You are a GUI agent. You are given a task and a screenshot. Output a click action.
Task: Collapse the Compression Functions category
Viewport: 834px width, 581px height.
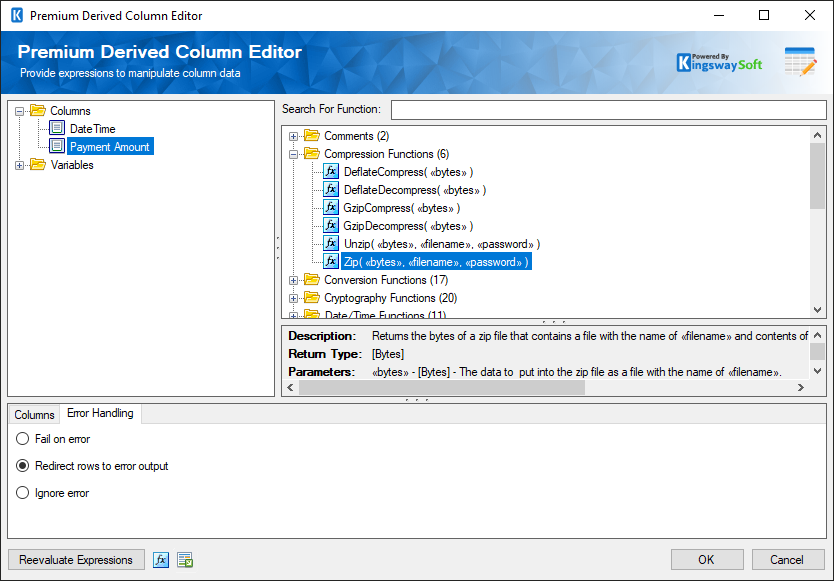coord(293,155)
